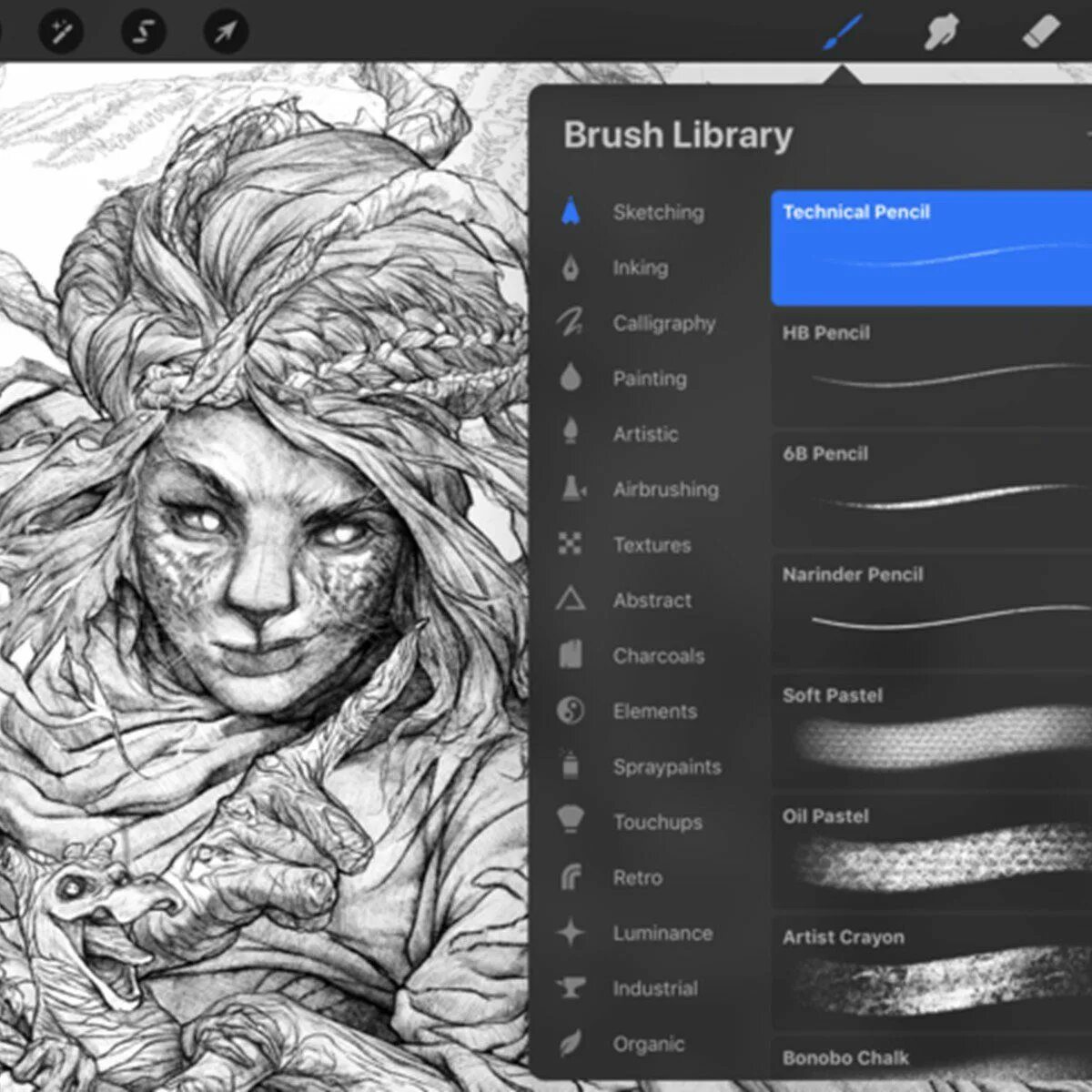Viewport: 1092px width, 1092px height.
Task: Open the Inking brush set
Action: pos(640,268)
